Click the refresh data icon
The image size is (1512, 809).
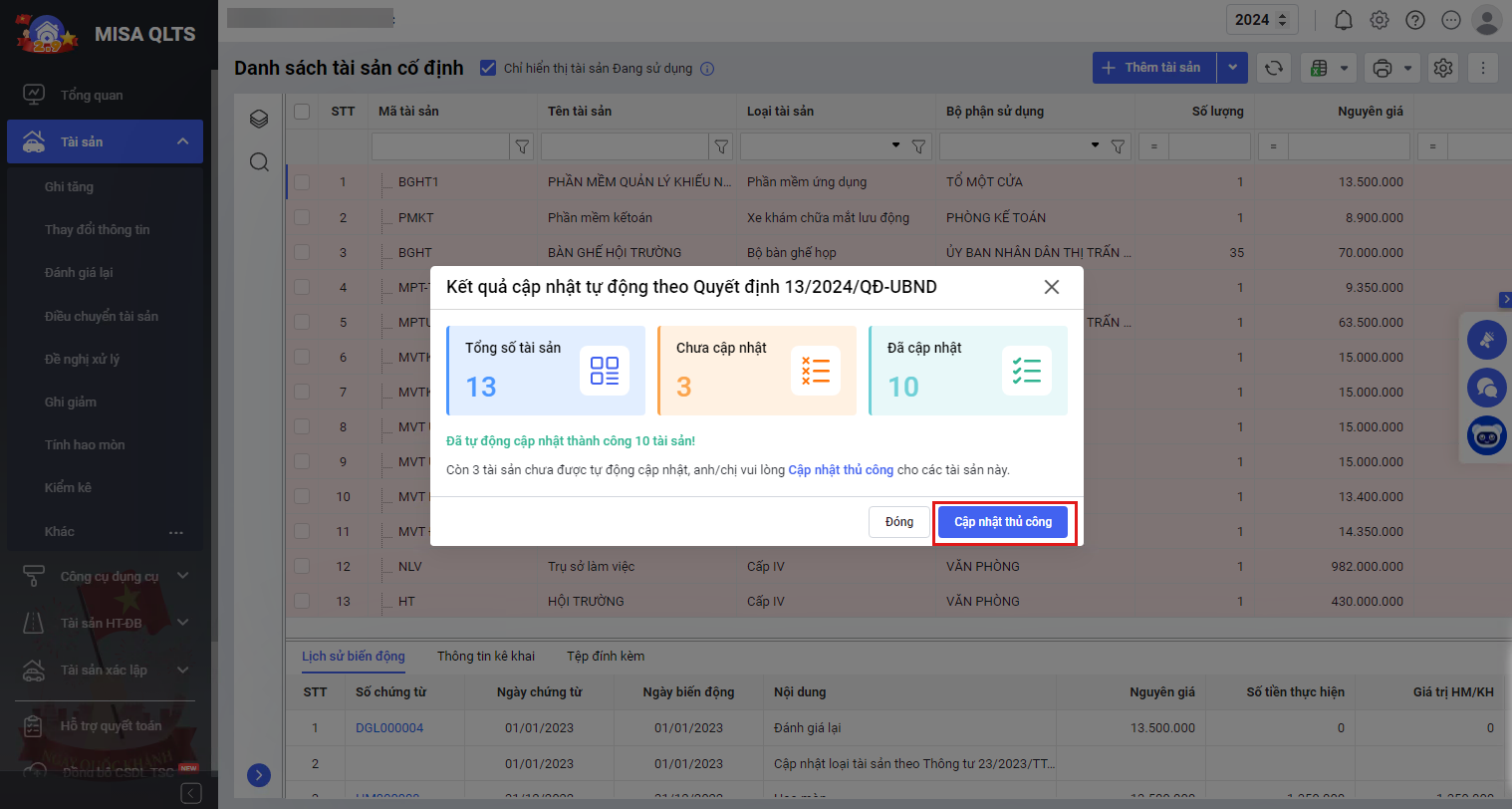click(x=1273, y=68)
